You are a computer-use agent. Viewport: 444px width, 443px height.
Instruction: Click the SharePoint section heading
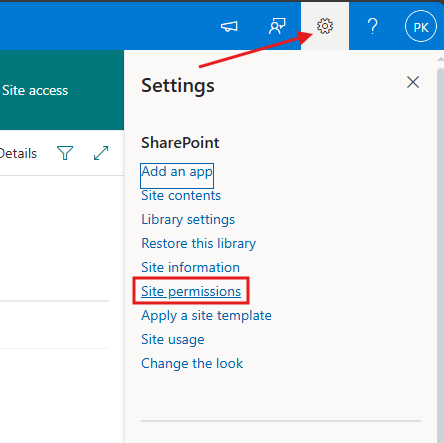[180, 143]
